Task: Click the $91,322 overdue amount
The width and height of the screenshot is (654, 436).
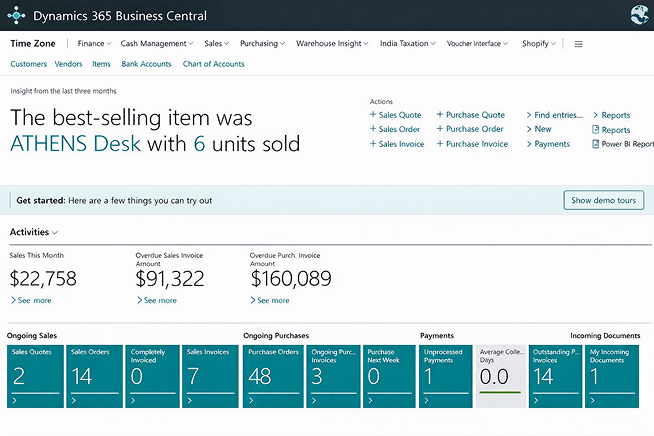Action: pyautogui.click(x=170, y=279)
